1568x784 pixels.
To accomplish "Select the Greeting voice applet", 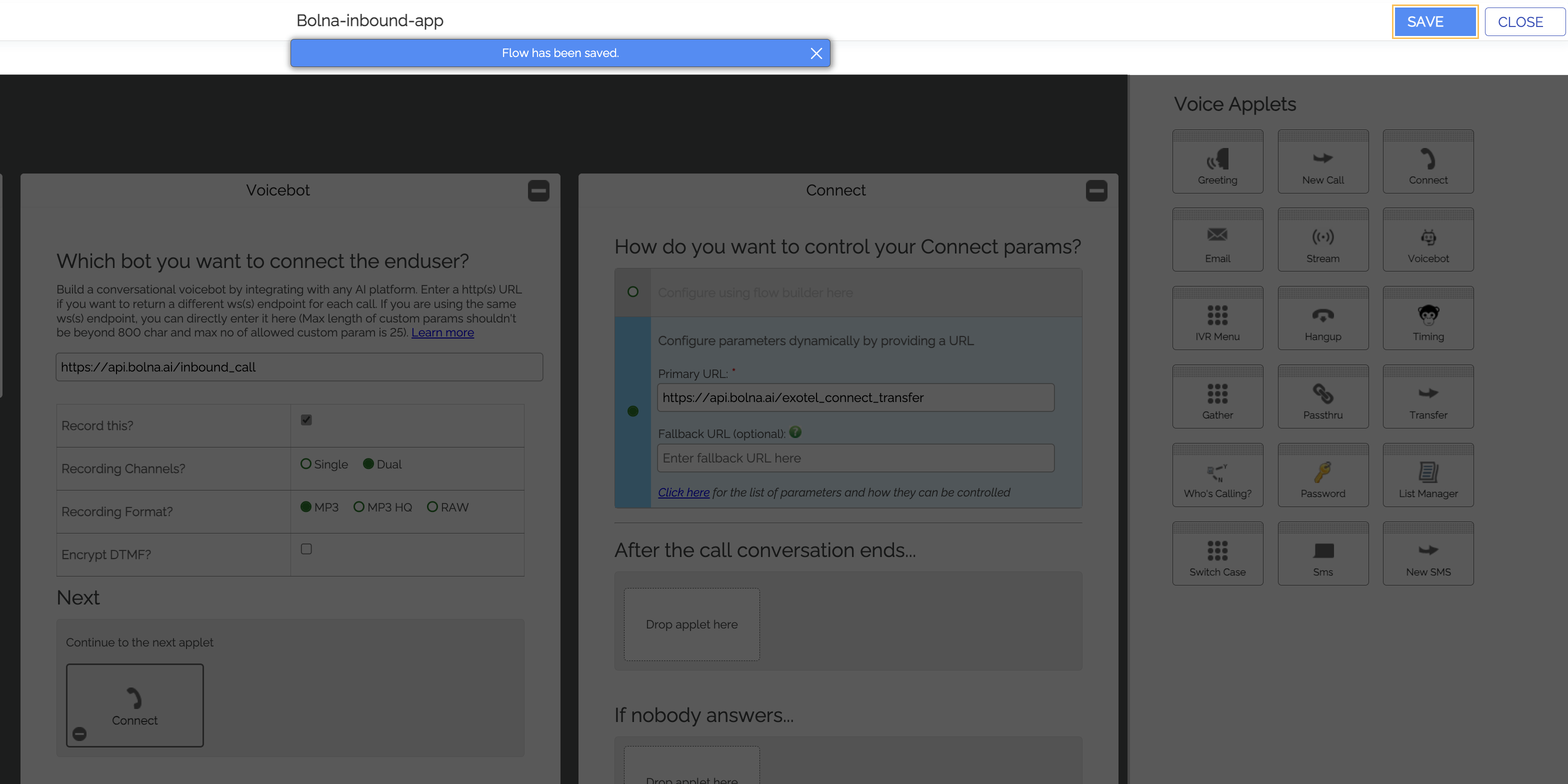I will point(1217,160).
